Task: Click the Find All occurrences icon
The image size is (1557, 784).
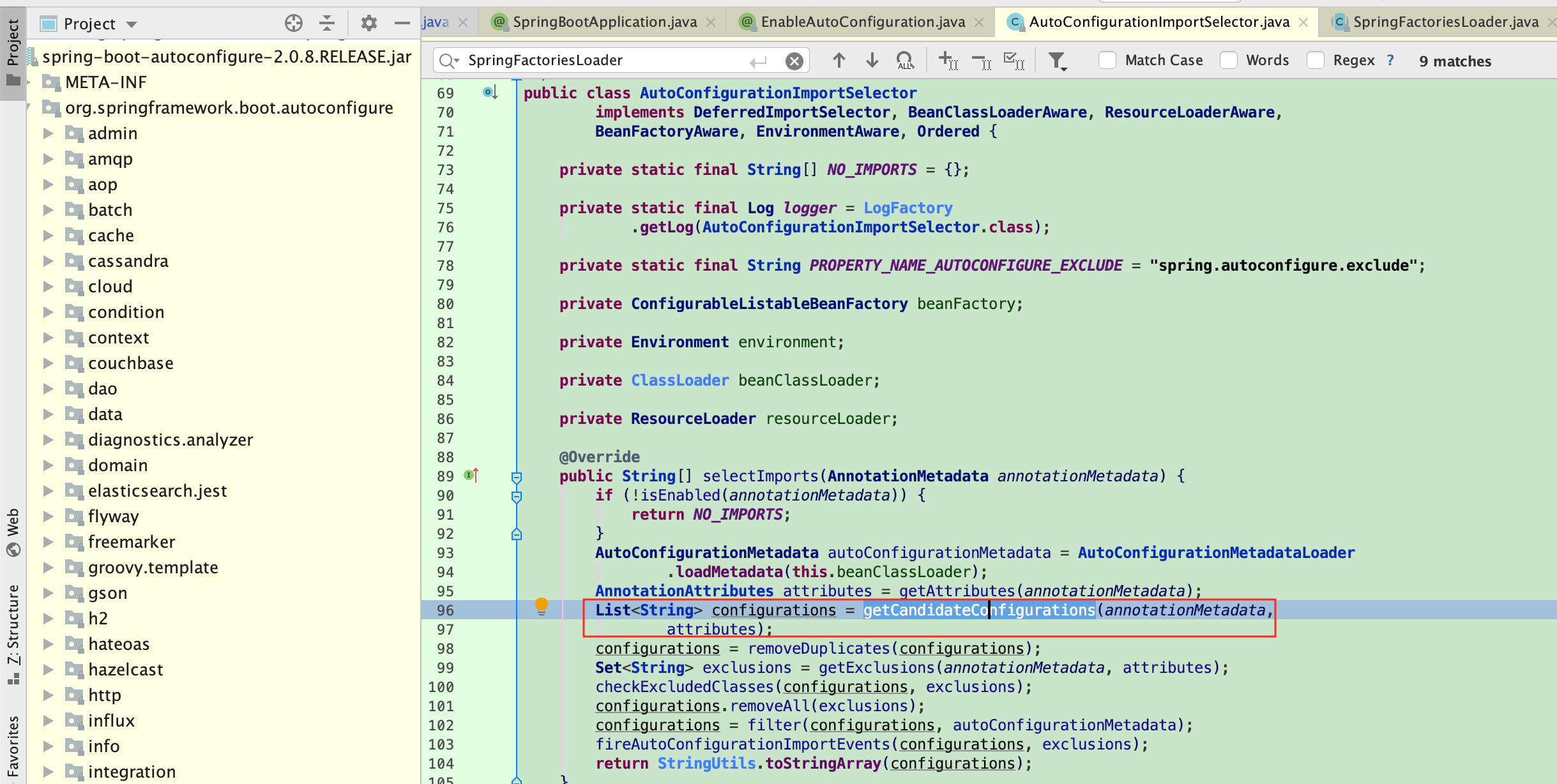Action: [x=905, y=61]
